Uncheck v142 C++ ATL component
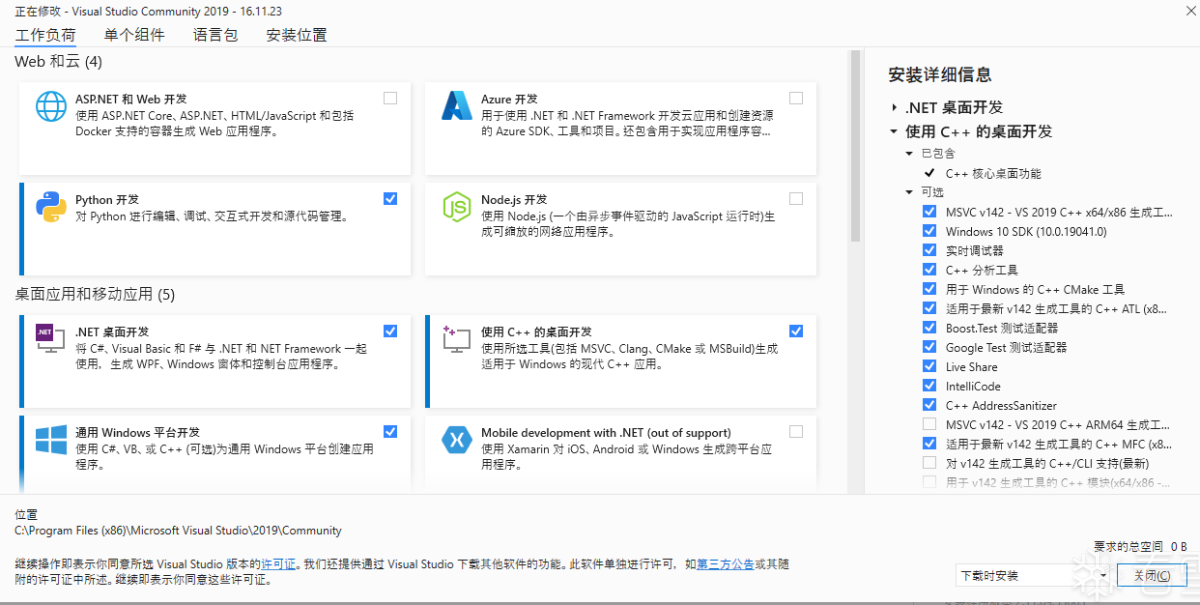Screen dimensions: 1200x605 pos(930,309)
